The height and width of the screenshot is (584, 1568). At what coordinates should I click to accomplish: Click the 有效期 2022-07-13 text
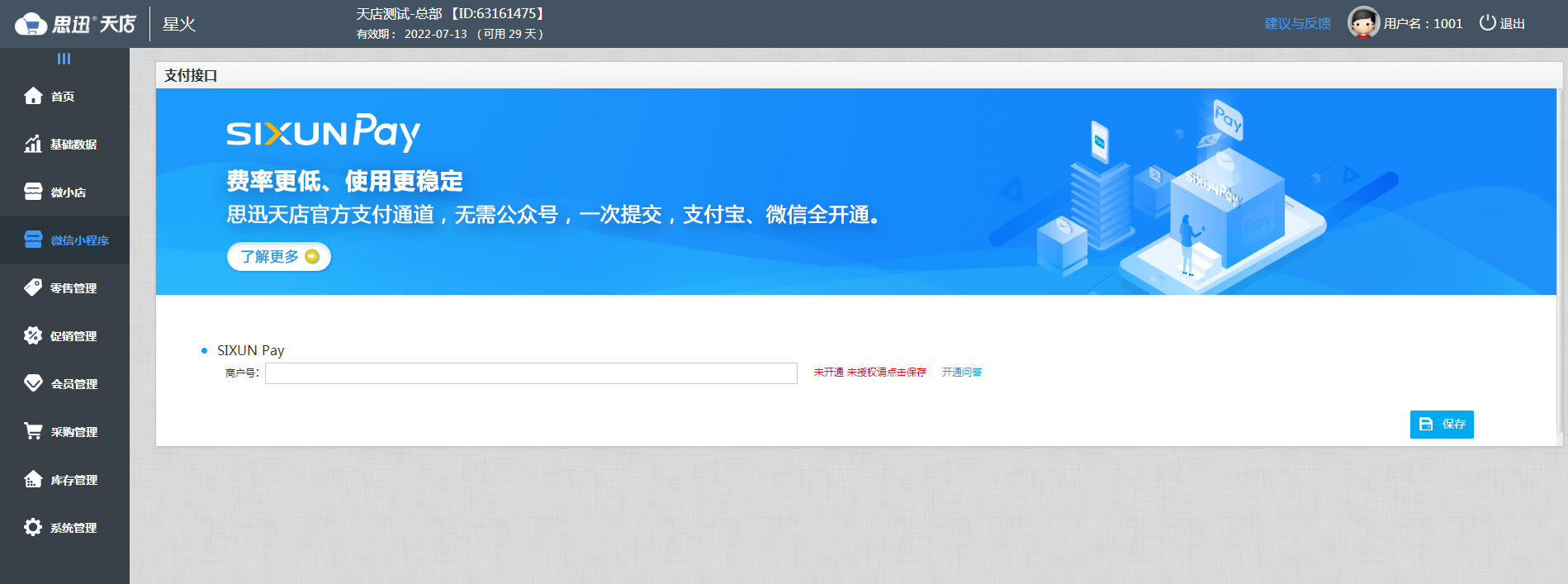click(x=451, y=34)
